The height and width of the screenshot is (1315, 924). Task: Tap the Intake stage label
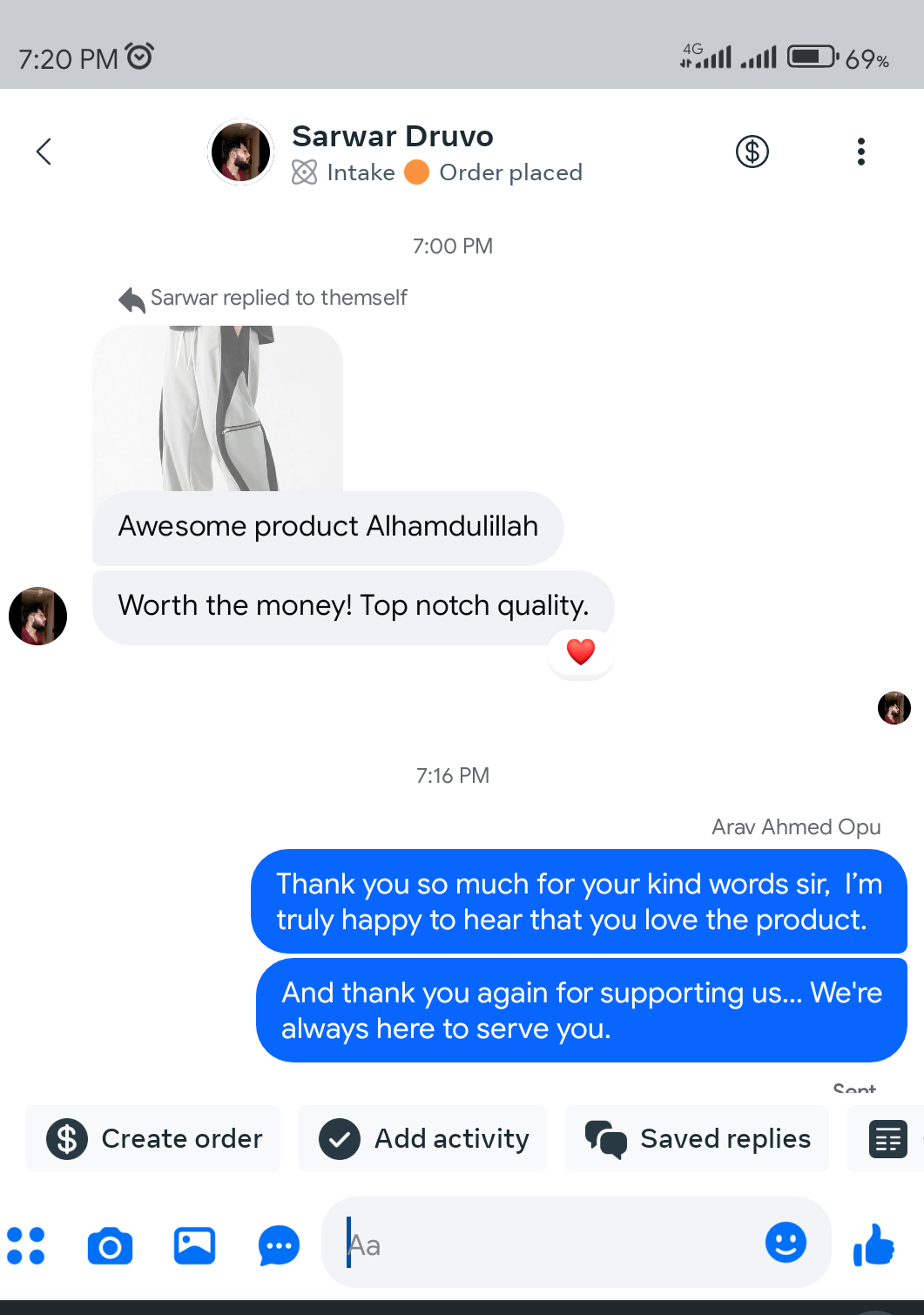361,172
